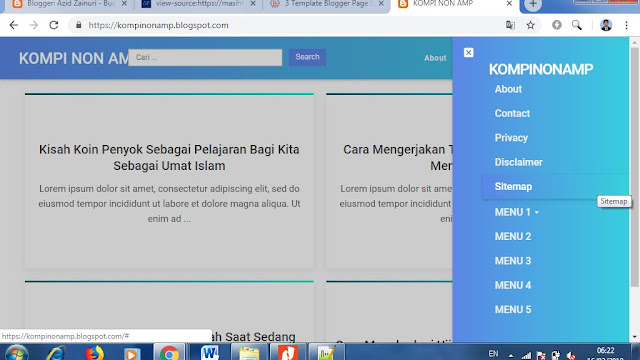Open Contact in the side menu
640x360 pixels.
[x=512, y=113]
